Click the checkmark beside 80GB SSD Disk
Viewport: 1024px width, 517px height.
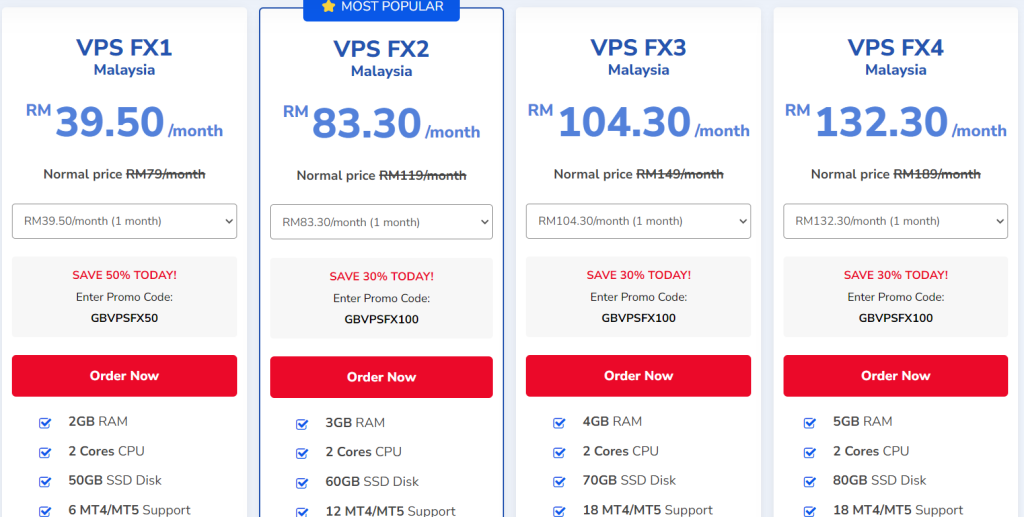pyautogui.click(x=816, y=481)
